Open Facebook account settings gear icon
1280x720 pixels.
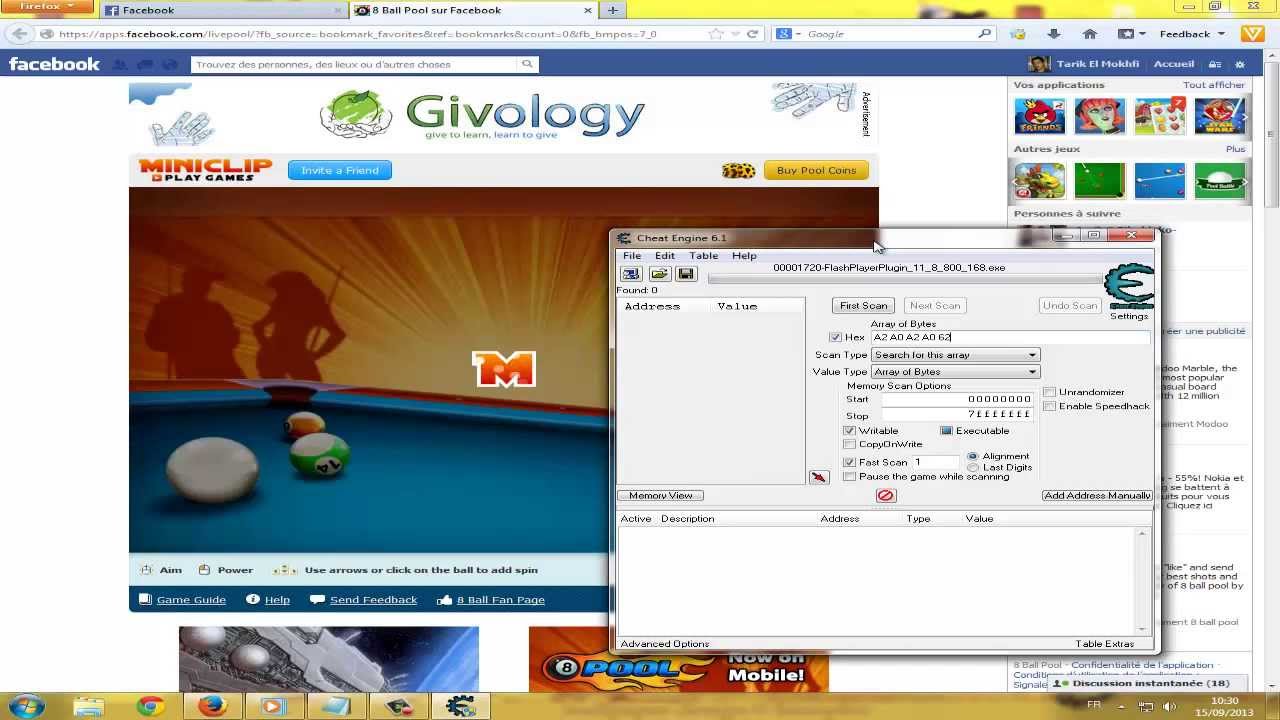[1240, 64]
